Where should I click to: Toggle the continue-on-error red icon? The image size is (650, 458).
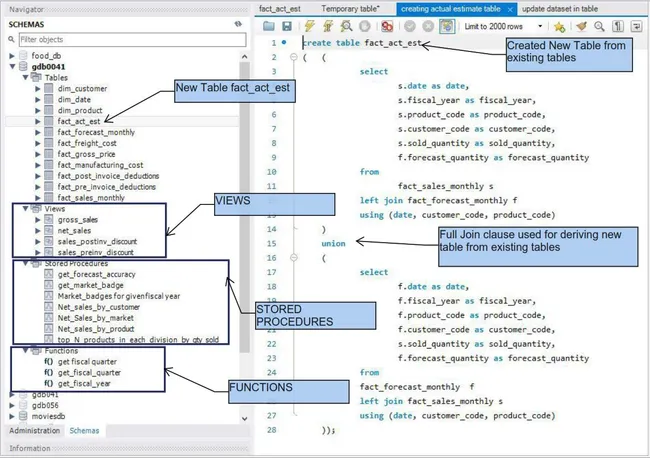click(x=387, y=27)
